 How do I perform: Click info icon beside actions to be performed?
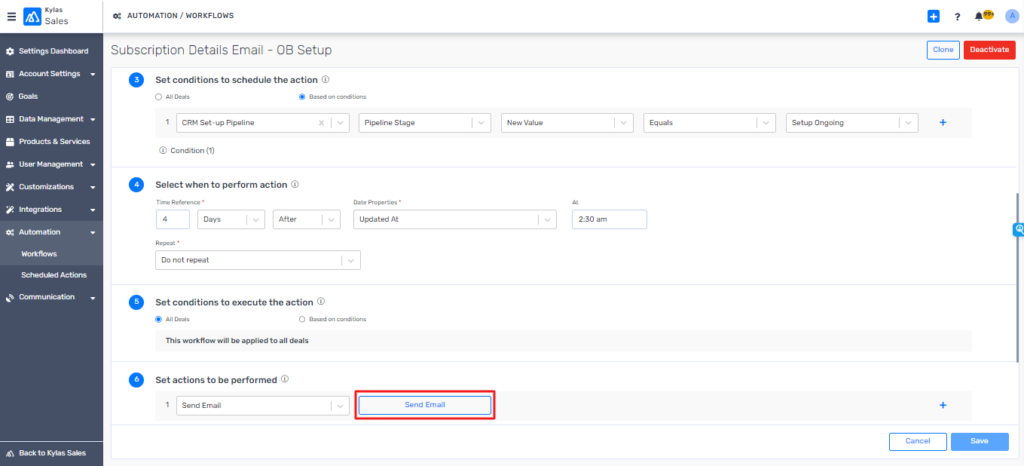coord(285,379)
